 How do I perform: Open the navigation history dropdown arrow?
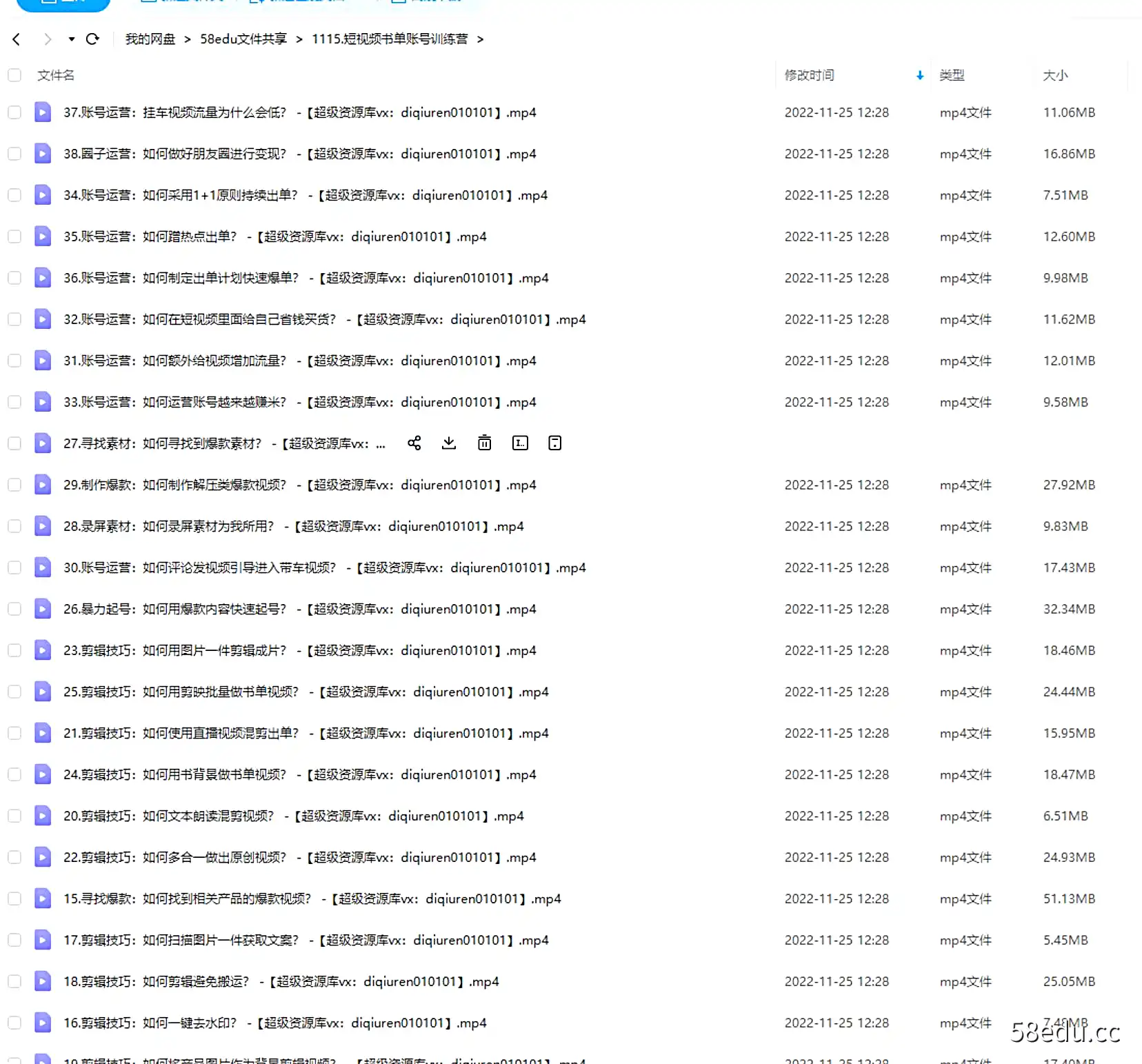click(71, 39)
